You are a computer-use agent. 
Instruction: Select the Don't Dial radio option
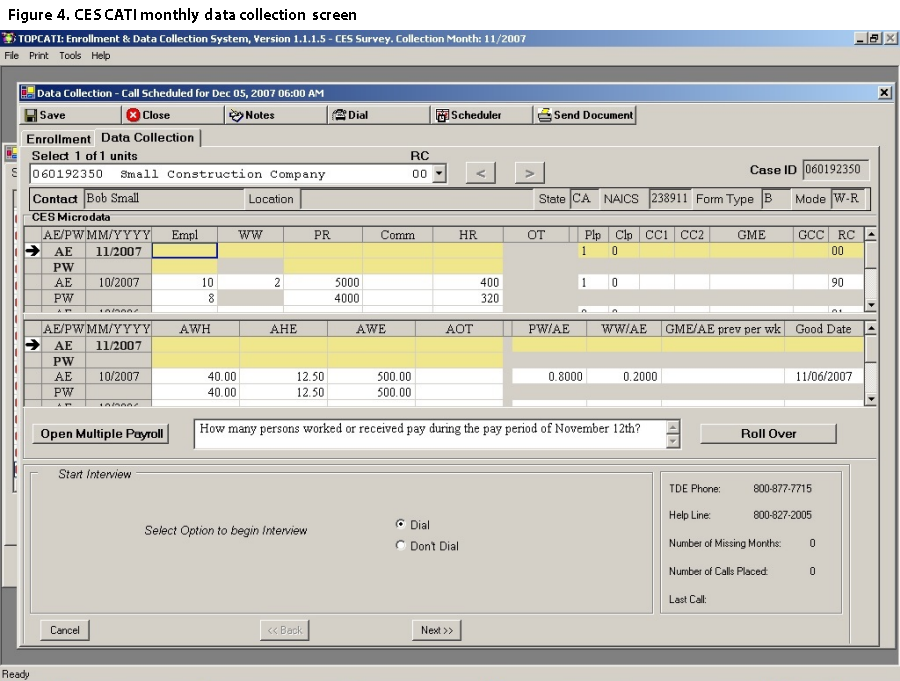point(401,546)
